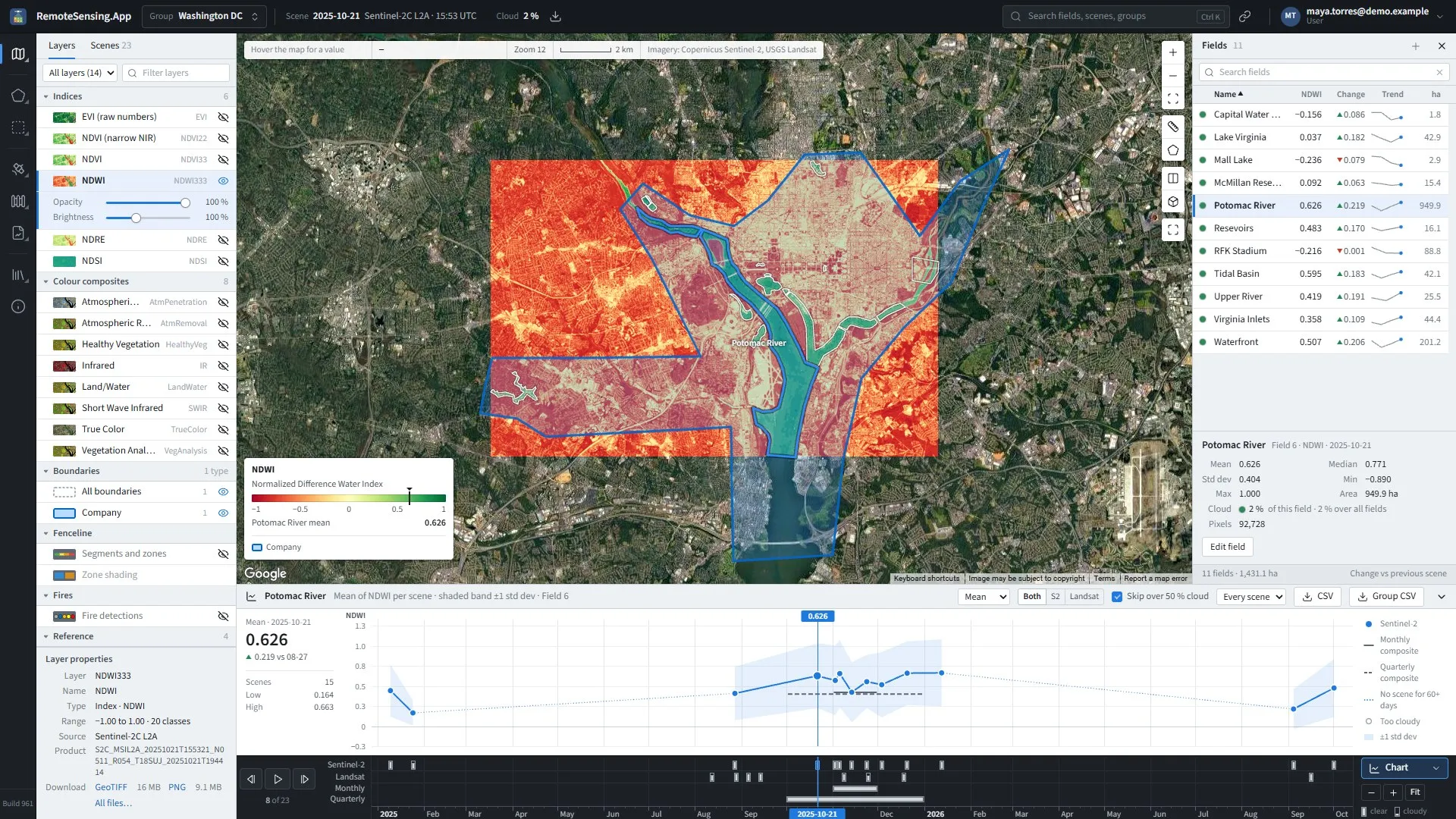Close the Fields panel
Viewport: 1456px width, 819px height.
(1442, 45)
